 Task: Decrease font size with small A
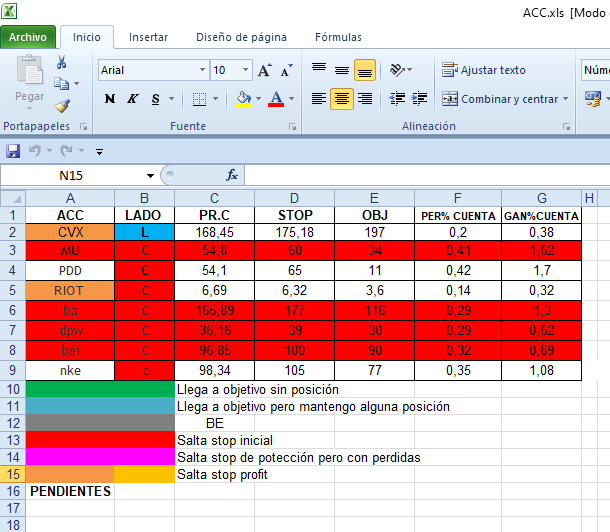click(x=287, y=70)
